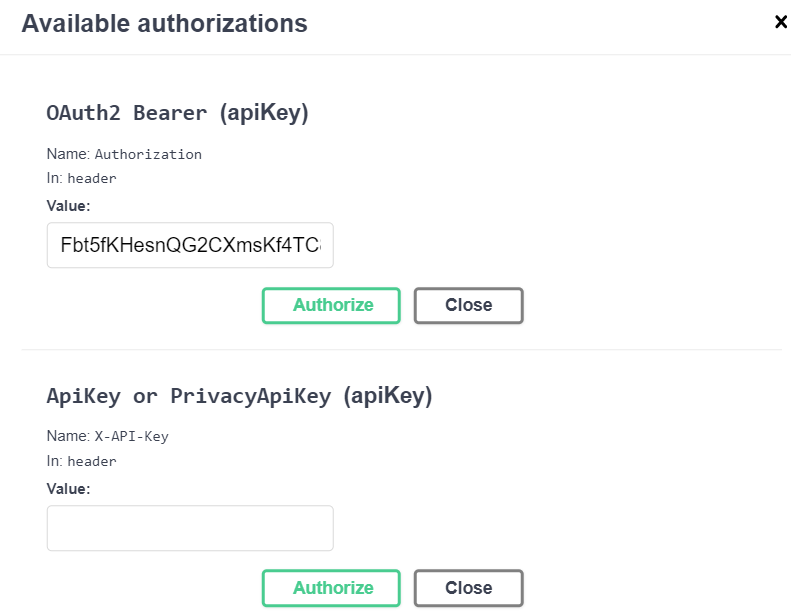Click the In label in OAuth2 Bearer section
Screen dimensions: 791x616
coord(54,179)
